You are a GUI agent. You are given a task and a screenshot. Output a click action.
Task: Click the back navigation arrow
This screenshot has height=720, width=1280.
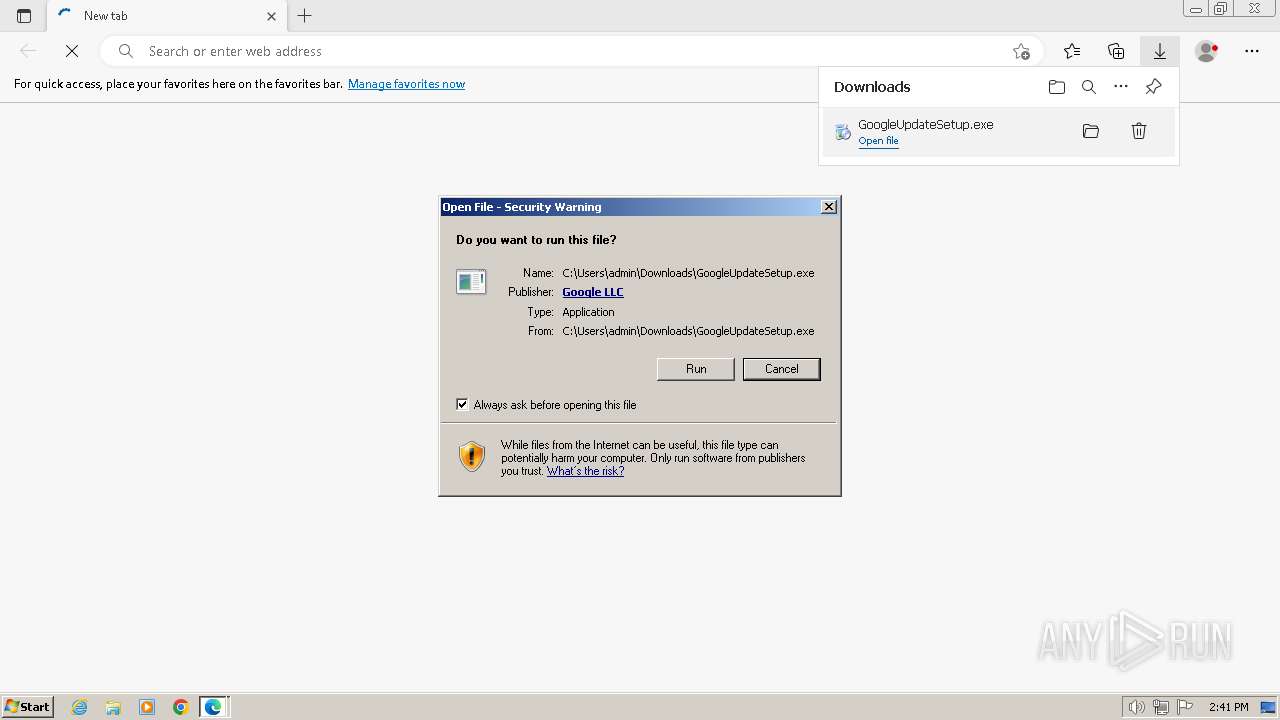[28, 51]
